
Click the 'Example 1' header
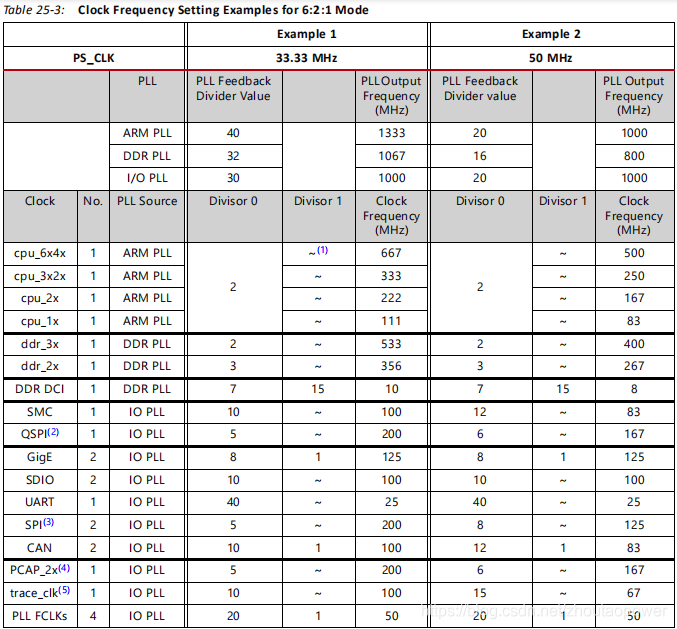pos(307,34)
